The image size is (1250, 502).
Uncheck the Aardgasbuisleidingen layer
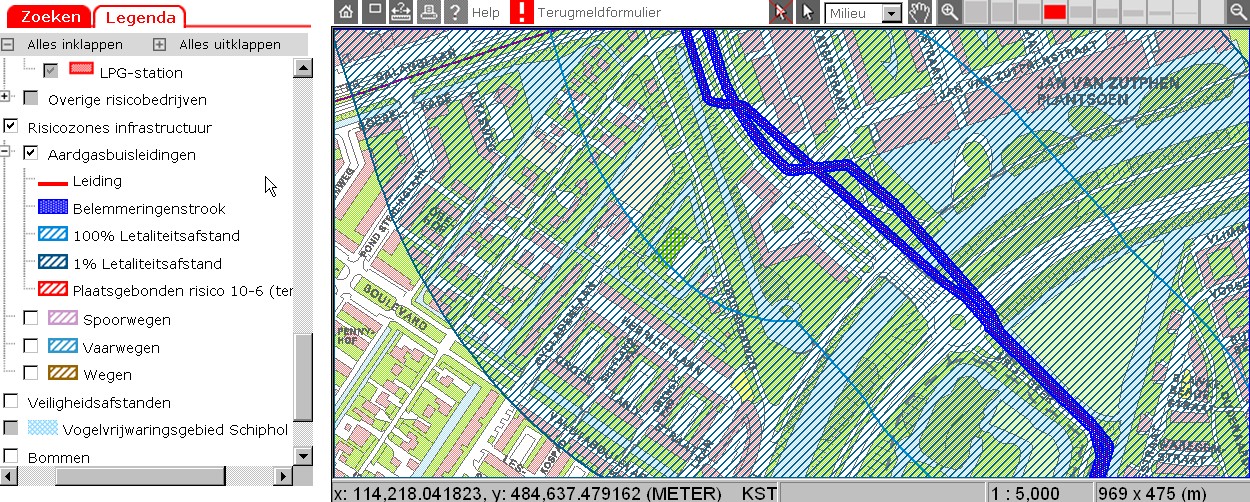click(x=31, y=154)
